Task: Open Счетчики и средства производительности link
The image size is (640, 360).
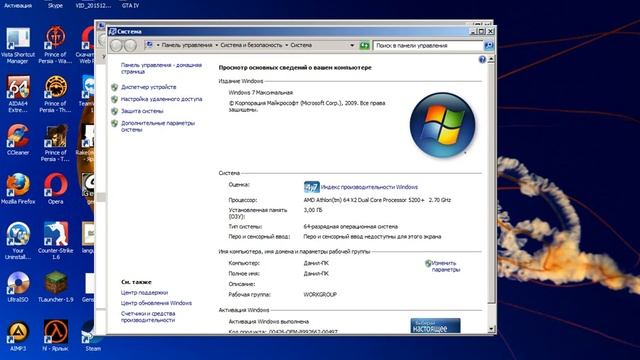Action: (x=148, y=317)
